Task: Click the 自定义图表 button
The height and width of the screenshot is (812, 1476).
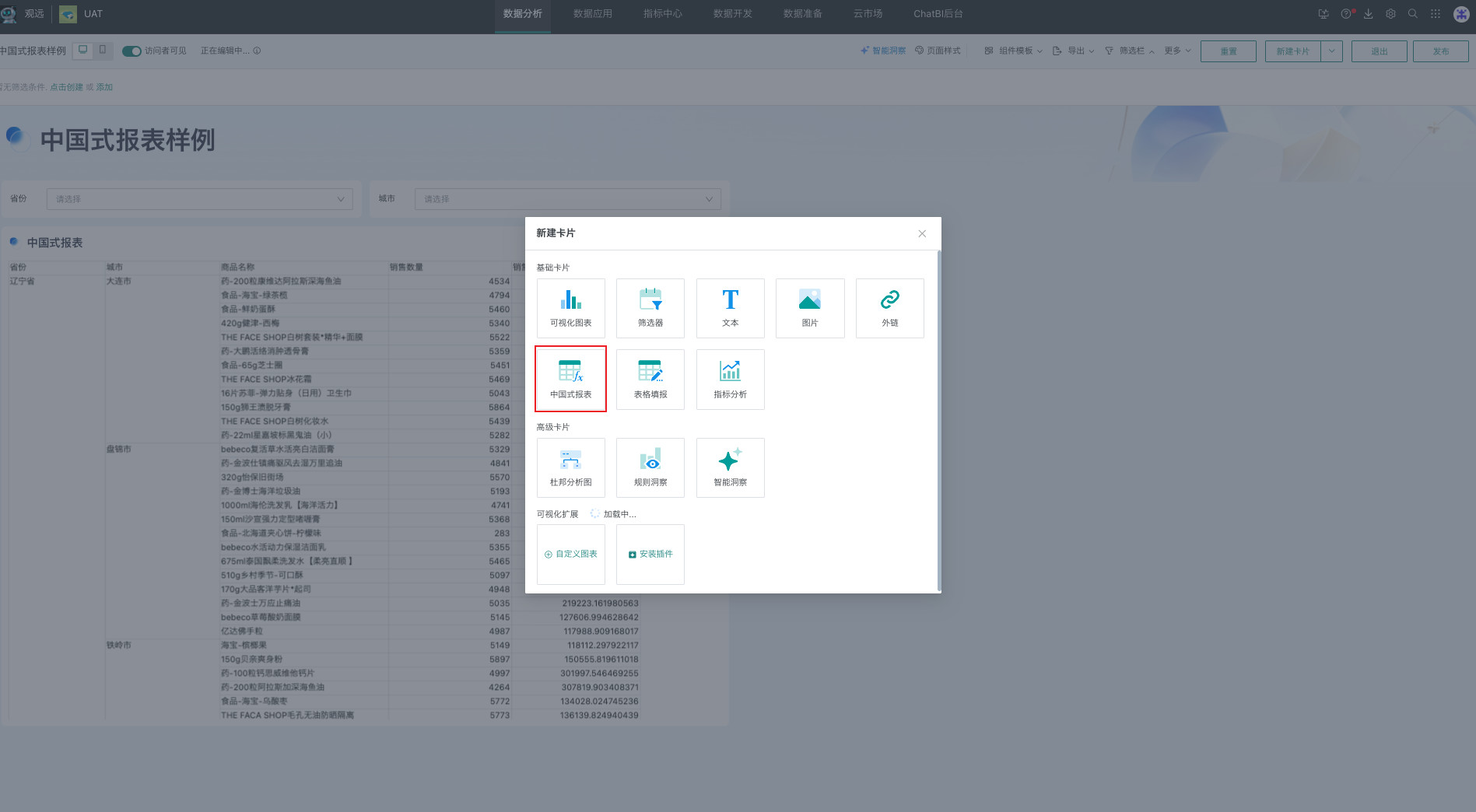Action: click(x=570, y=555)
